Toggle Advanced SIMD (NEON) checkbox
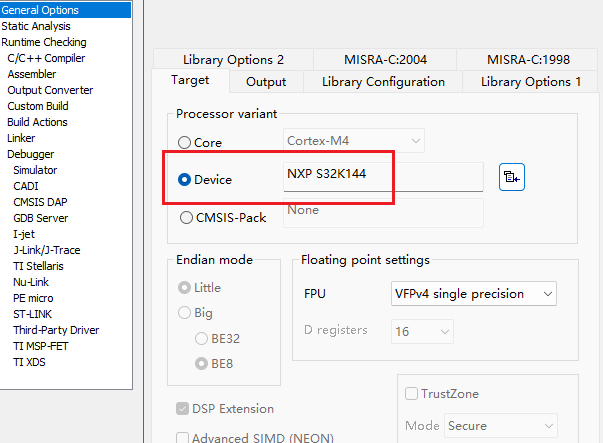This screenshot has width=603, height=443. tap(182, 438)
